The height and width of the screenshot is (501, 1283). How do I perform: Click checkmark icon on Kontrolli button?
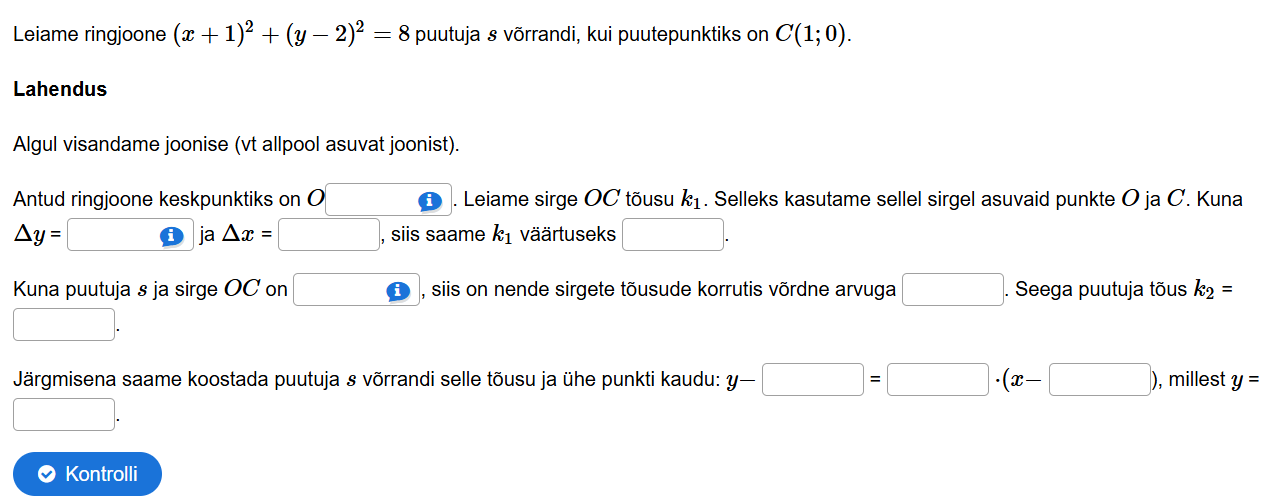[x=46, y=474]
